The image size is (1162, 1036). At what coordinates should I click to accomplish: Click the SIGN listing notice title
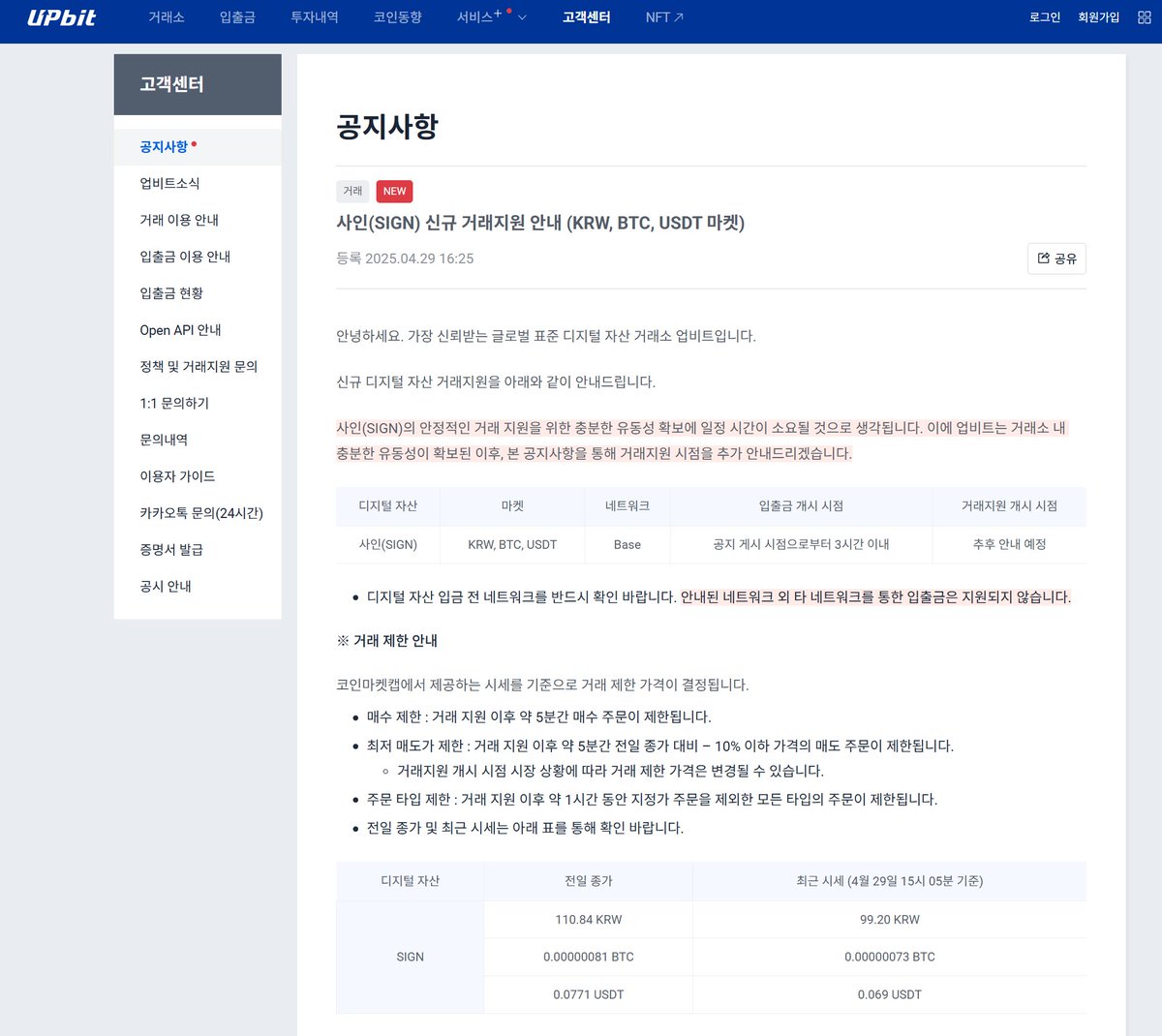[540, 223]
